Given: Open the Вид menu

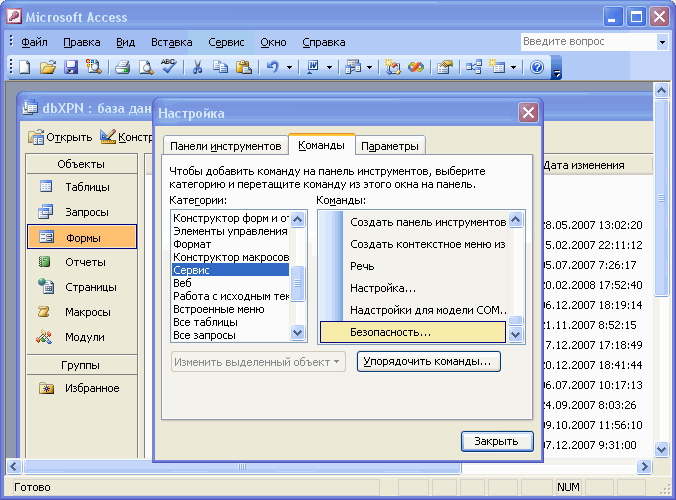Looking at the screenshot, I should coord(125,42).
